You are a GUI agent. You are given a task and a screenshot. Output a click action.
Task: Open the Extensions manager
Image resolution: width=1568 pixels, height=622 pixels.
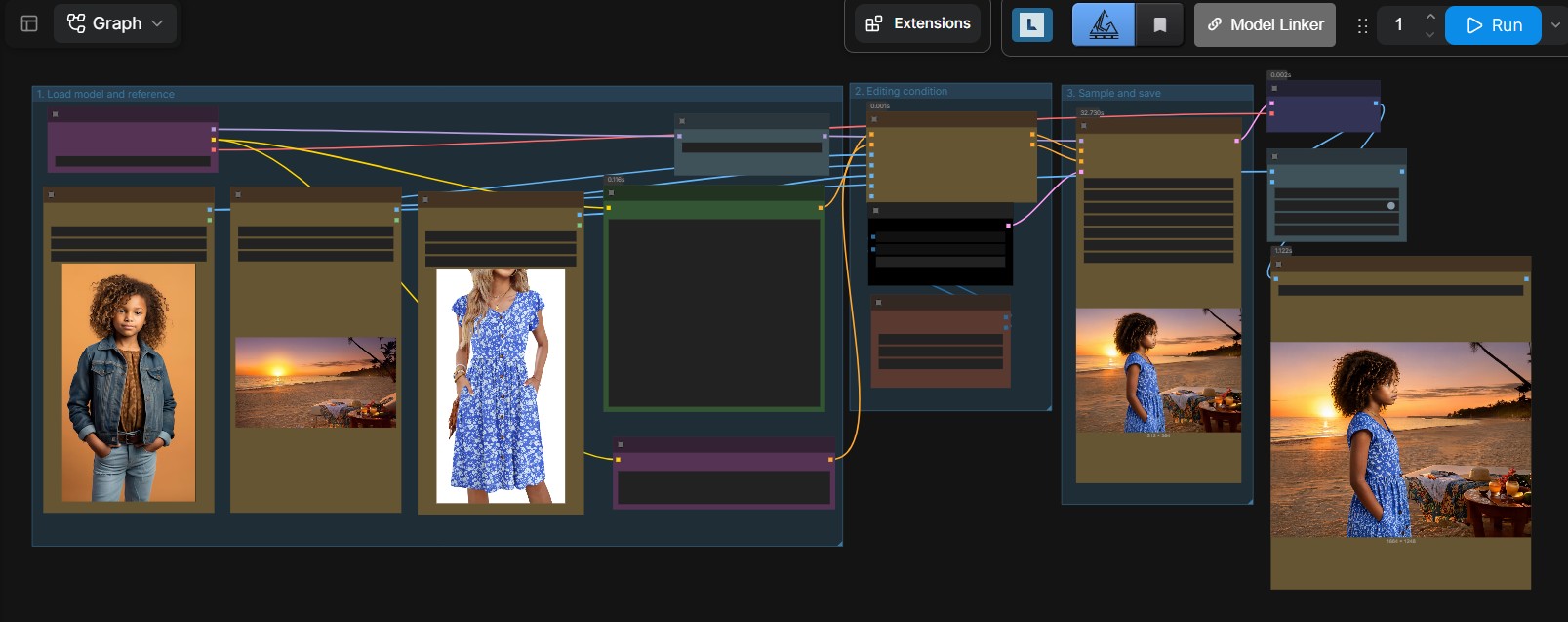pos(918,23)
